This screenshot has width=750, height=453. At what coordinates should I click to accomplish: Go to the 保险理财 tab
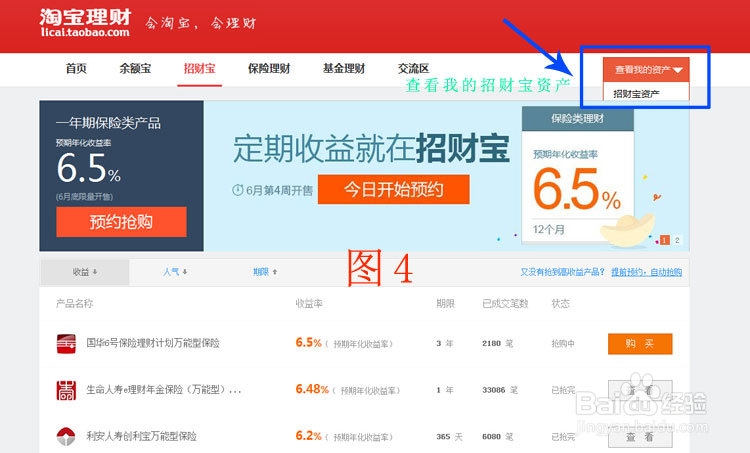tap(269, 68)
